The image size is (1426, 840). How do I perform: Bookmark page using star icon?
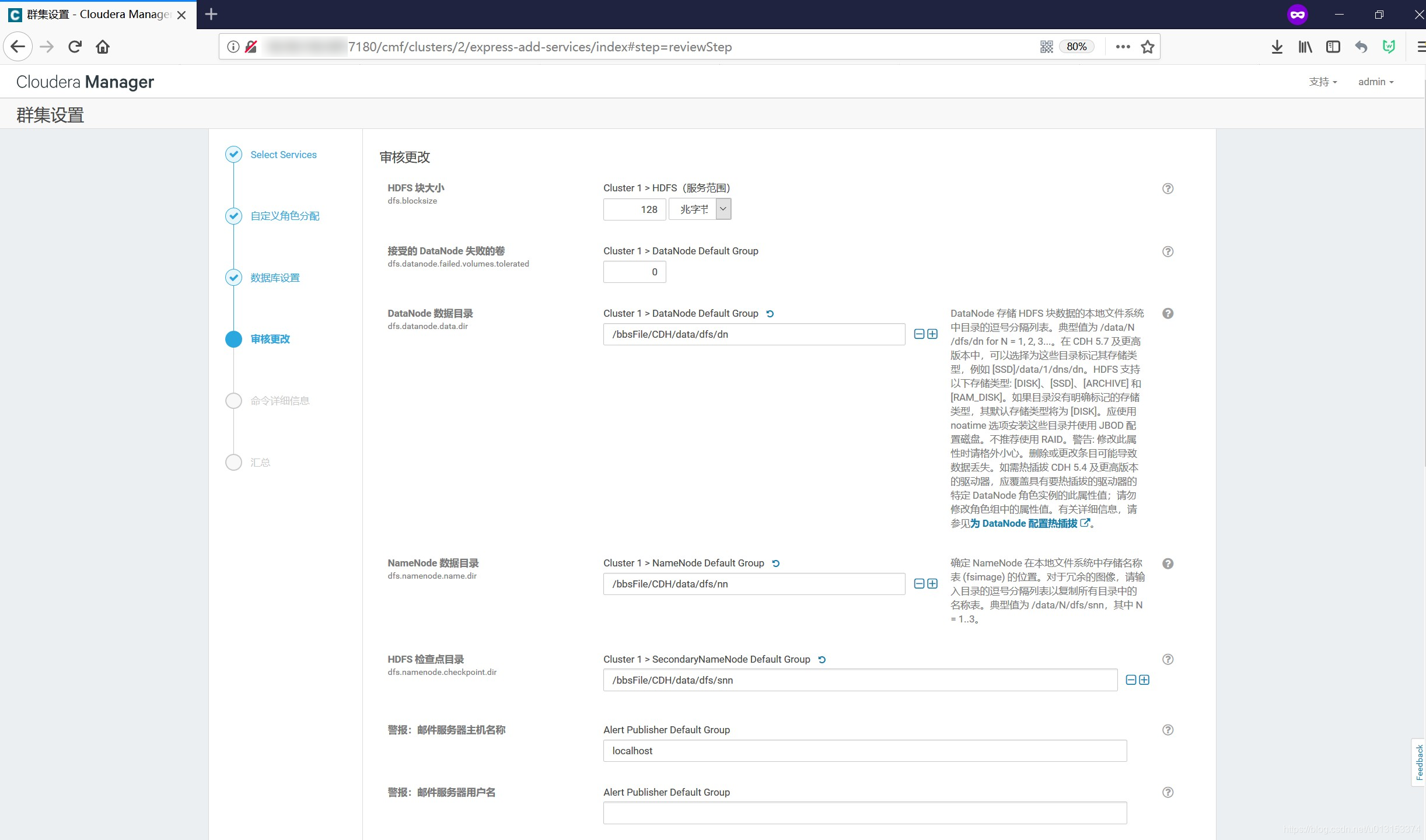pos(1148,47)
